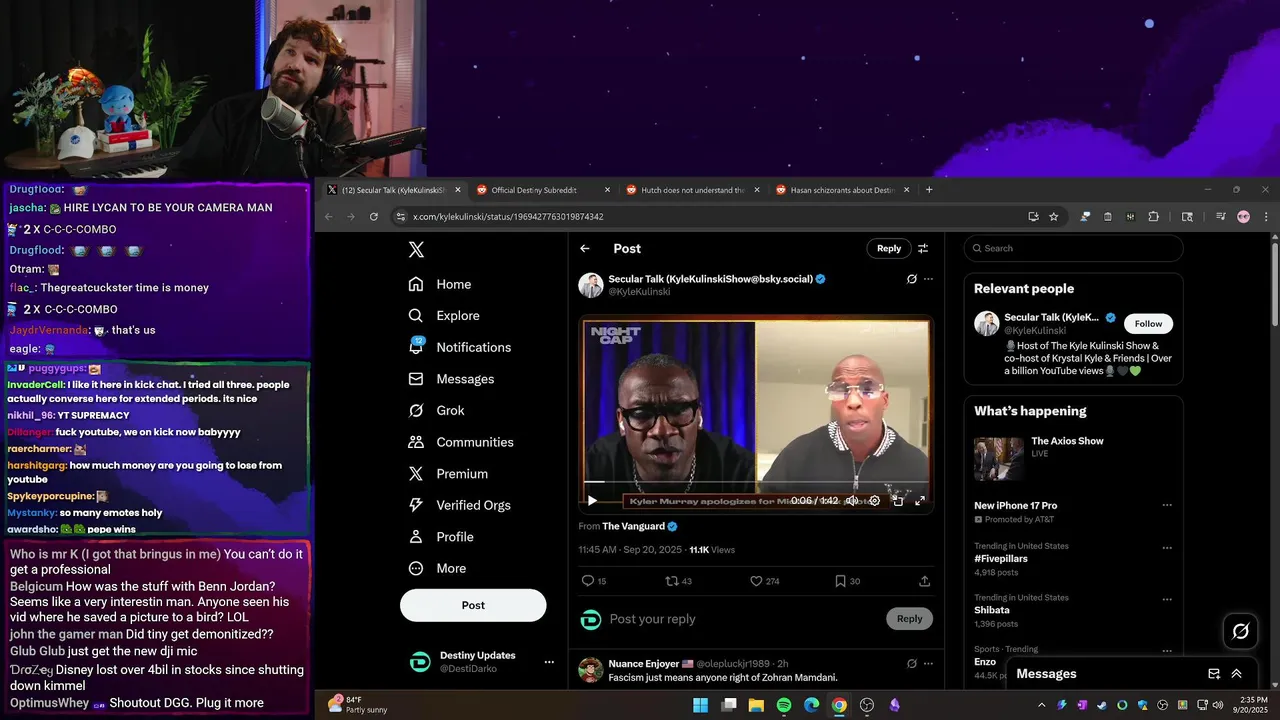
Task: Open Premium in the X sidebar
Action: coord(448,474)
